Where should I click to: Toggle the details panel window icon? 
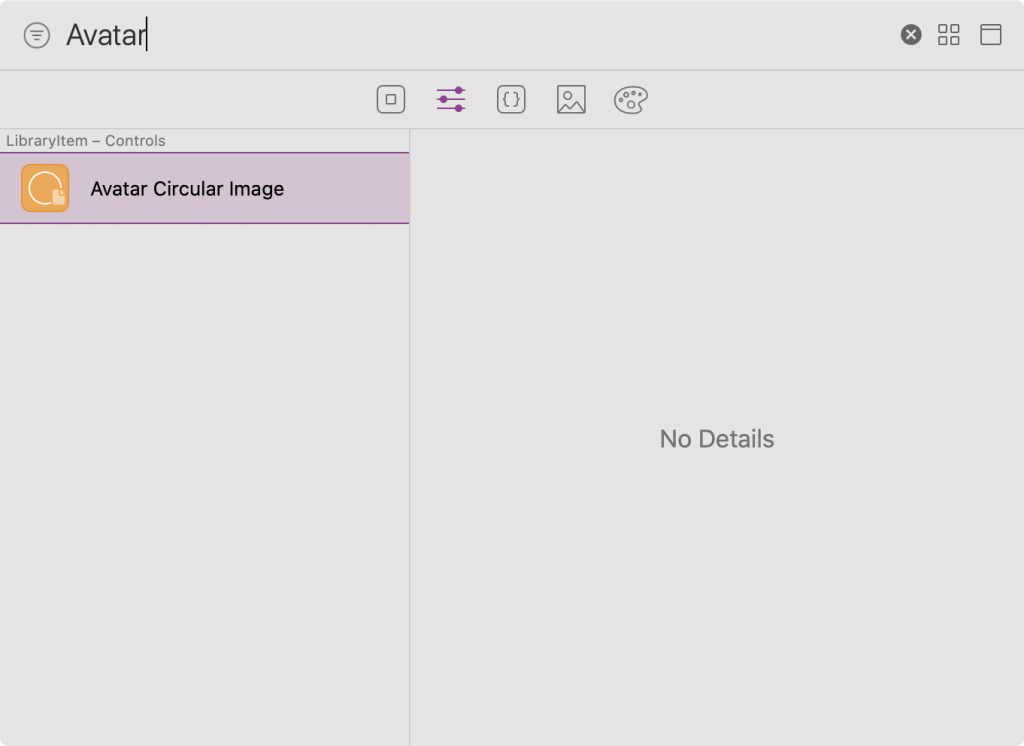pos(990,35)
